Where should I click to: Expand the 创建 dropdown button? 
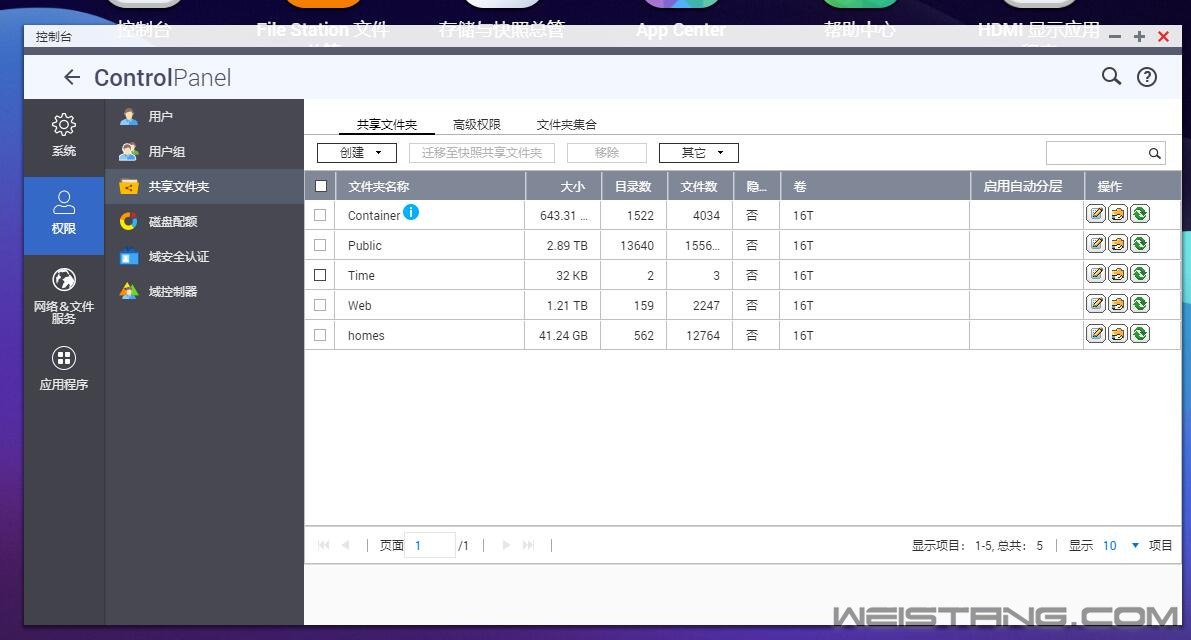click(x=357, y=153)
